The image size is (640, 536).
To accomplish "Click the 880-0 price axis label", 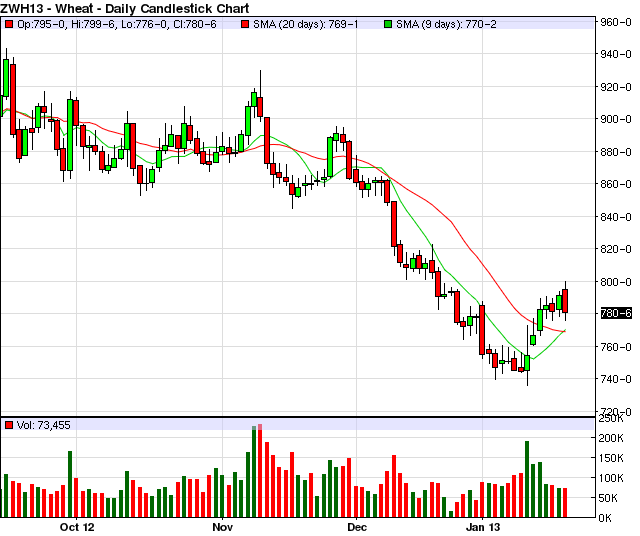I will [616, 152].
